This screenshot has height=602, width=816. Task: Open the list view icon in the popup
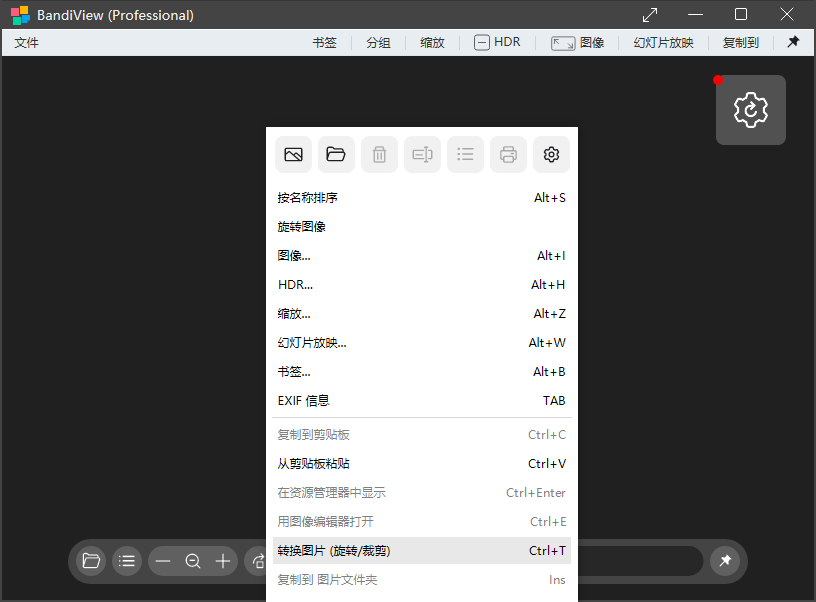tap(465, 154)
